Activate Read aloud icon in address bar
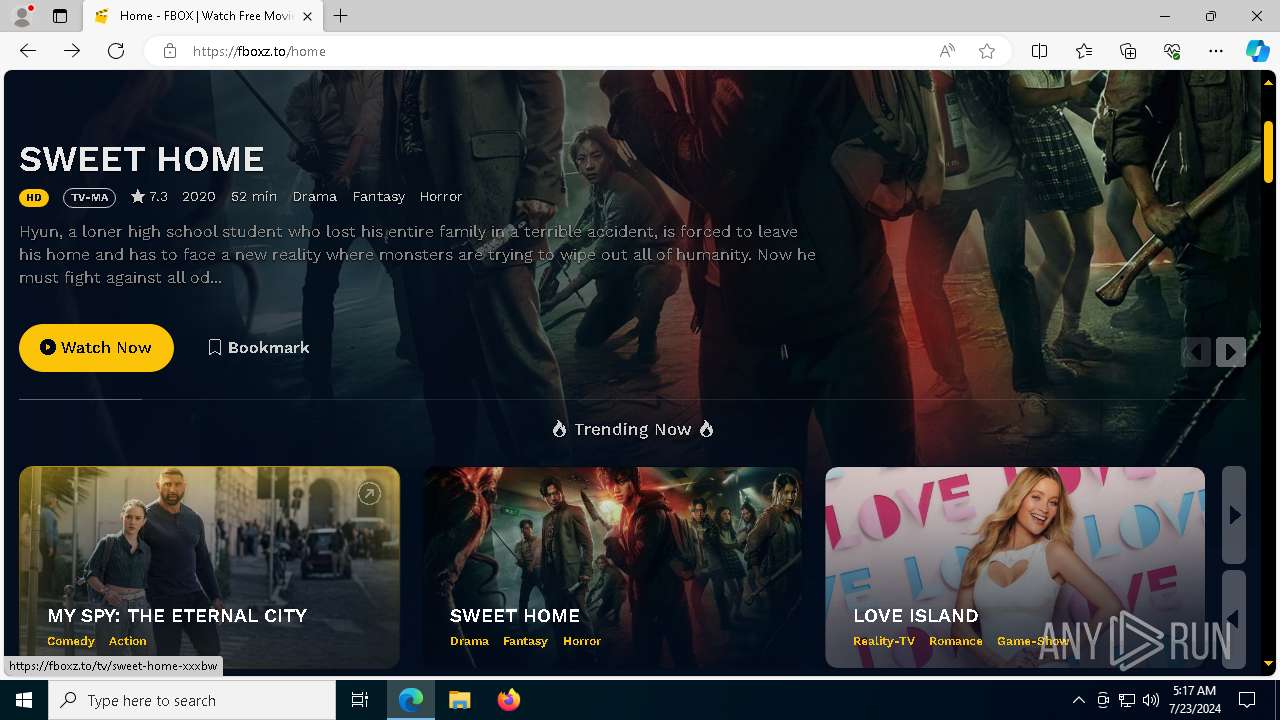The width and height of the screenshot is (1280, 720). (x=946, y=51)
